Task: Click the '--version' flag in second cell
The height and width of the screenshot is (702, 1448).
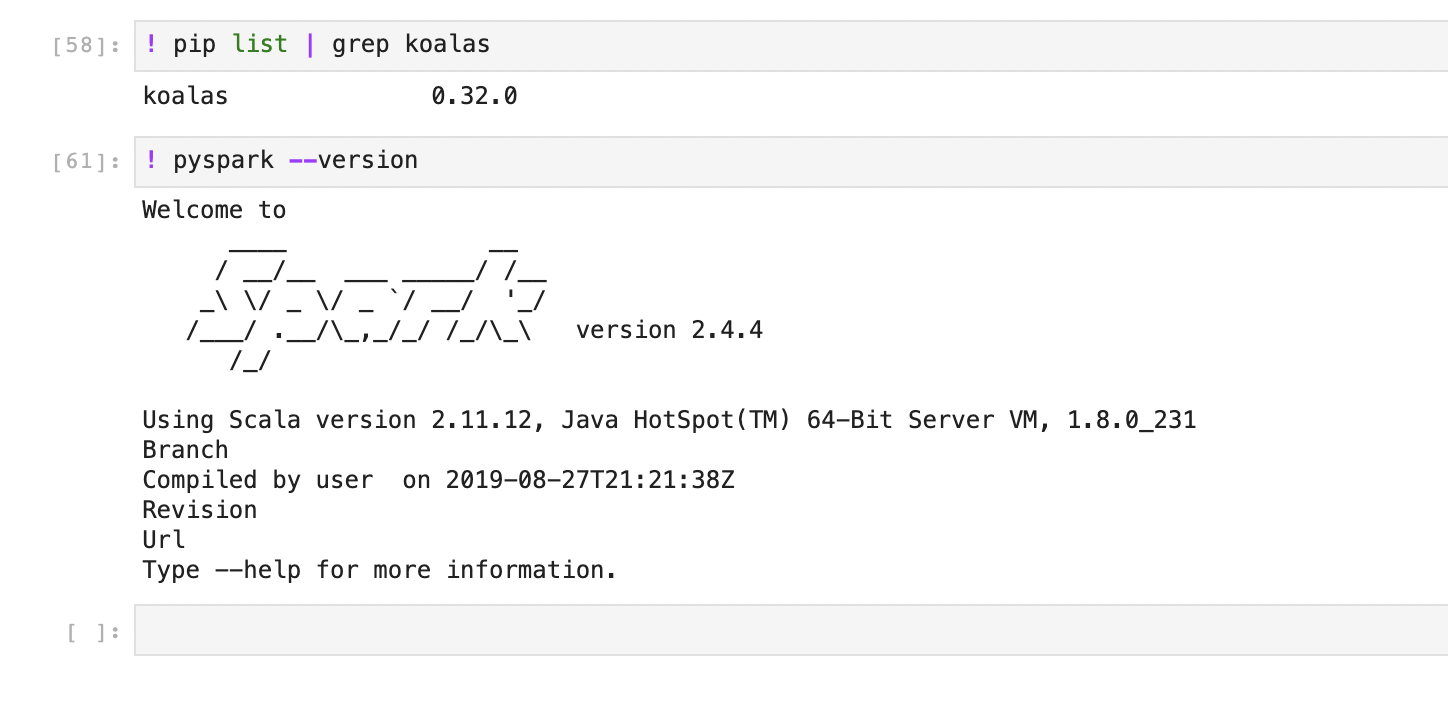Action: (x=353, y=161)
